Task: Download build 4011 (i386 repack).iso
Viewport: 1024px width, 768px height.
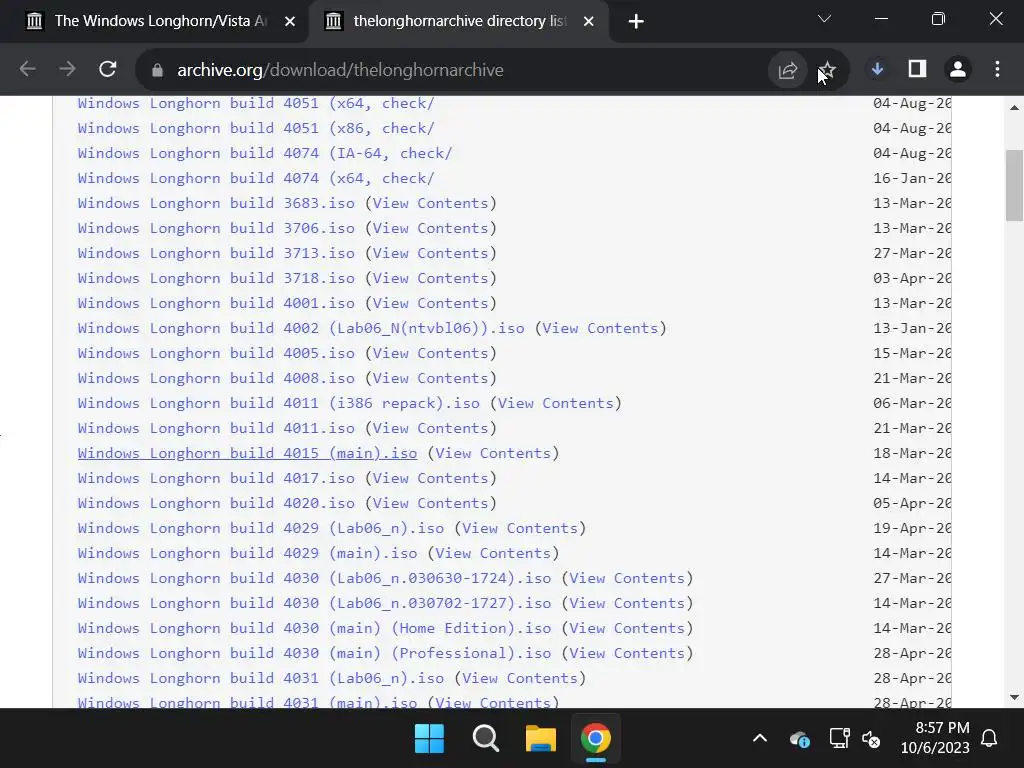Action: coord(278,403)
